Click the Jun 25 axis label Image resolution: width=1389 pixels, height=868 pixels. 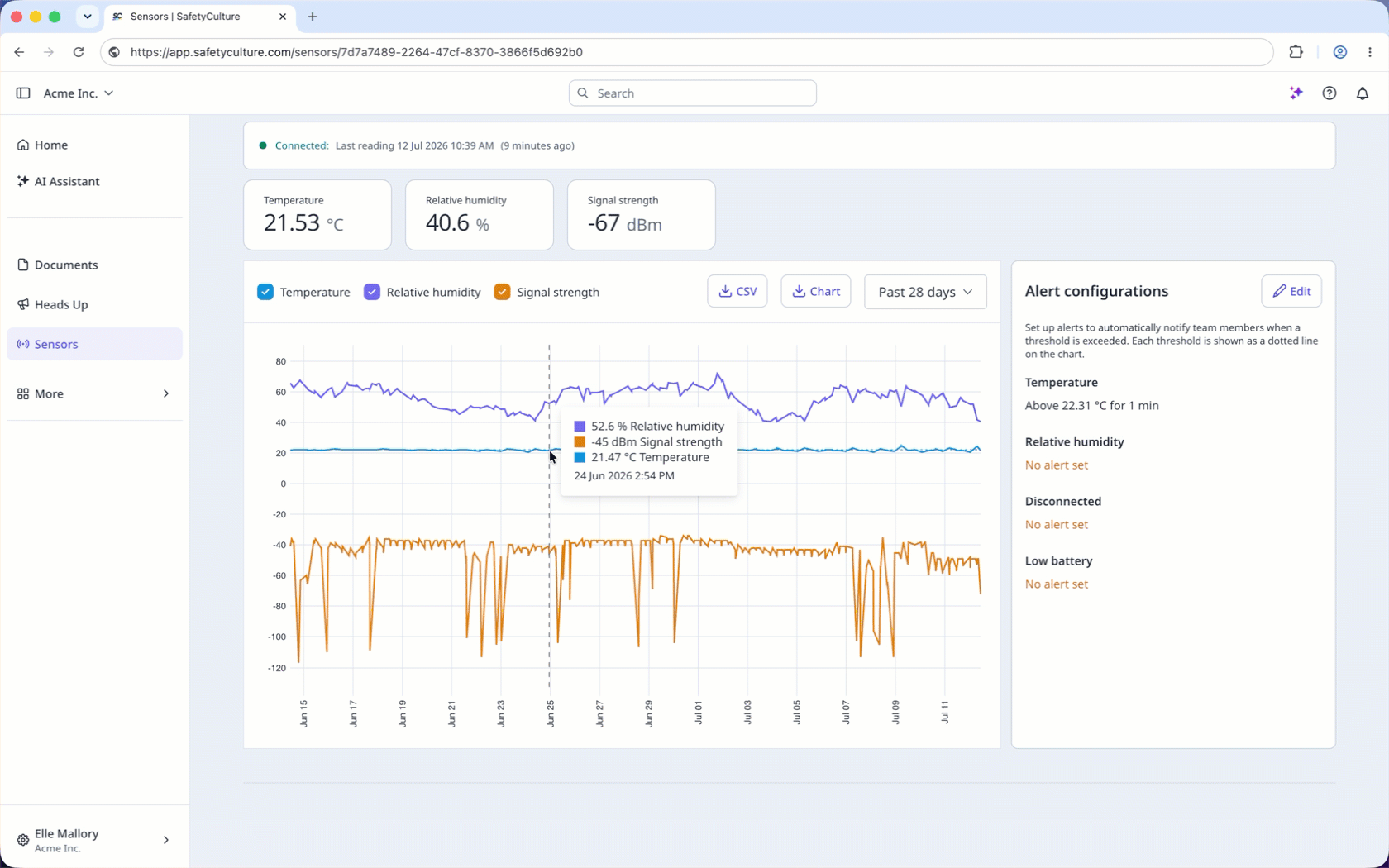(x=551, y=713)
